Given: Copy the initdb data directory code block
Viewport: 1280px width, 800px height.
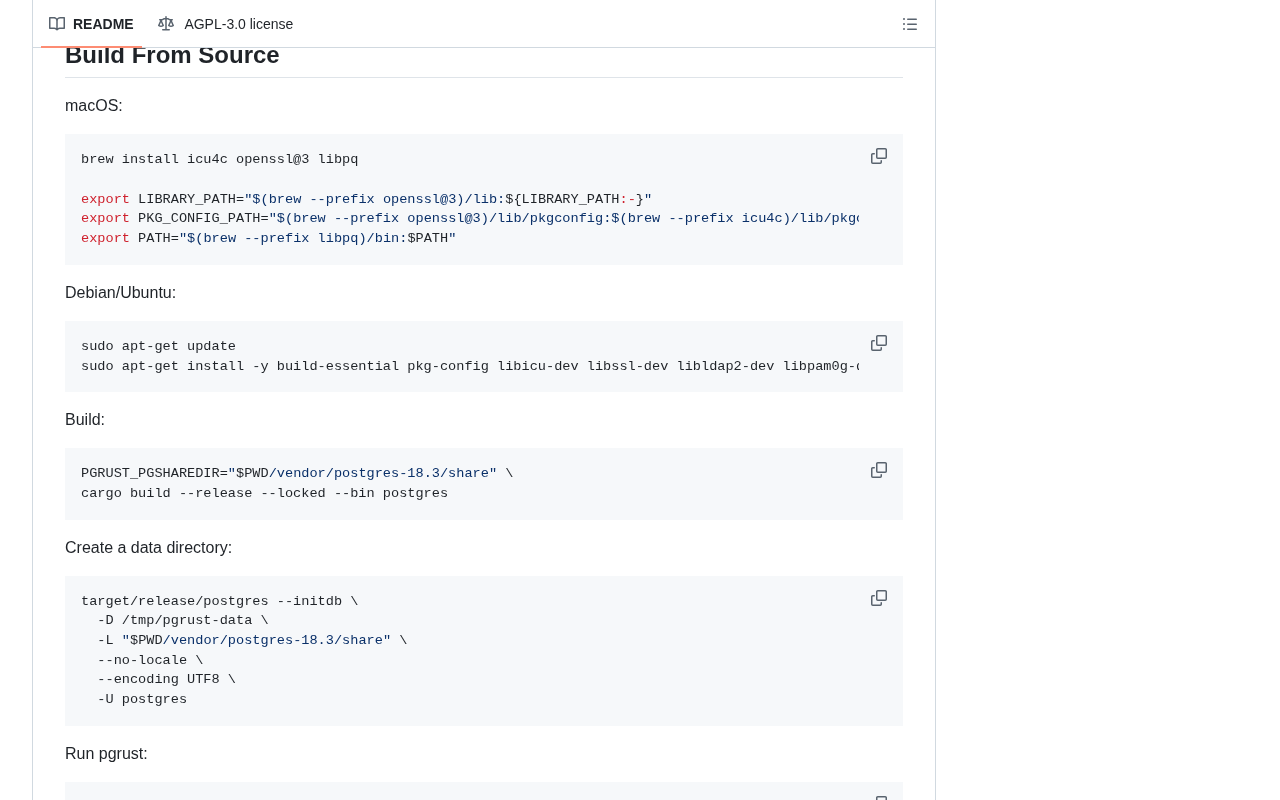Looking at the screenshot, I should pyautogui.click(x=879, y=598).
